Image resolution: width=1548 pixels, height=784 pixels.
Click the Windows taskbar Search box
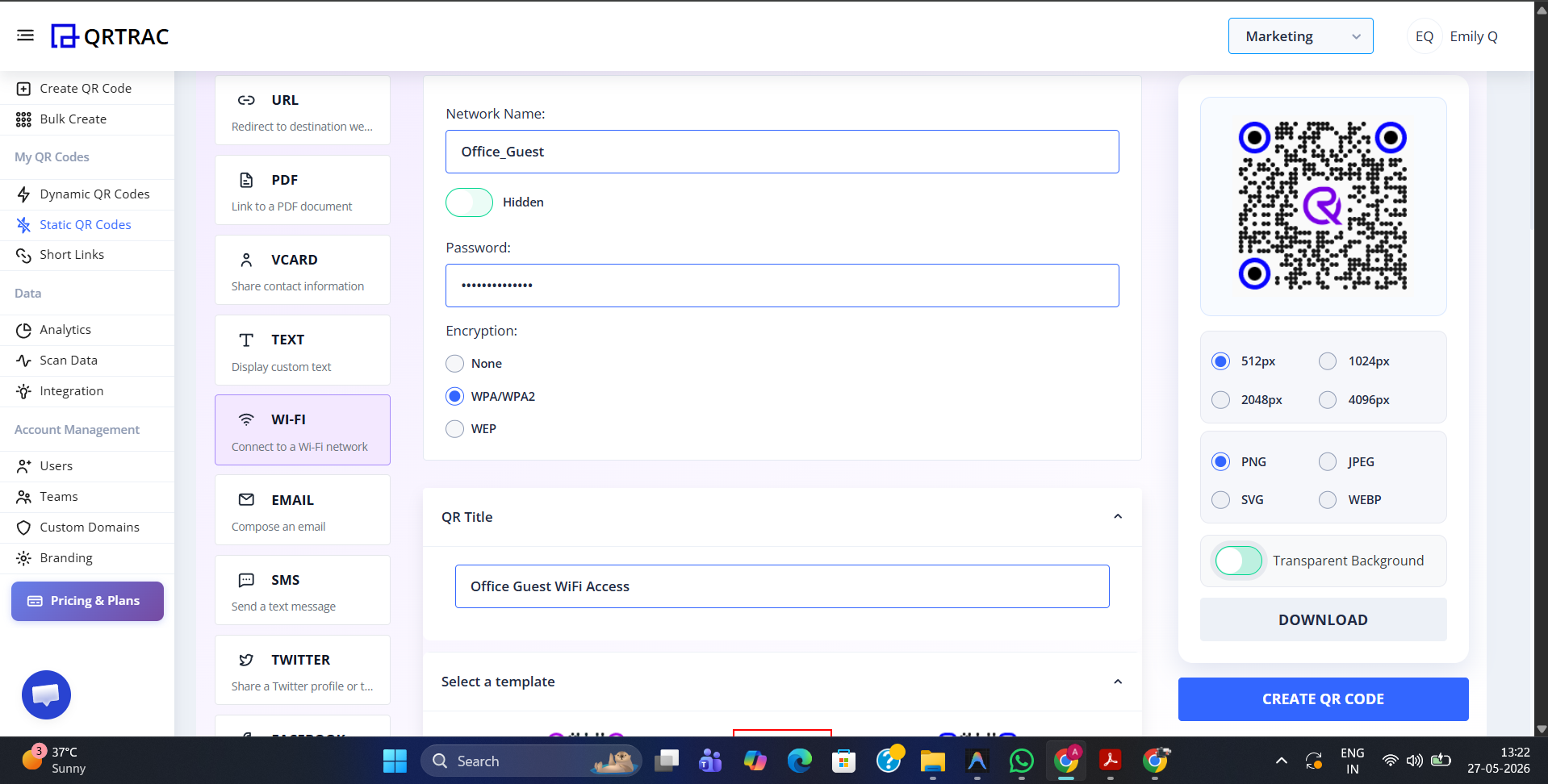(x=531, y=761)
